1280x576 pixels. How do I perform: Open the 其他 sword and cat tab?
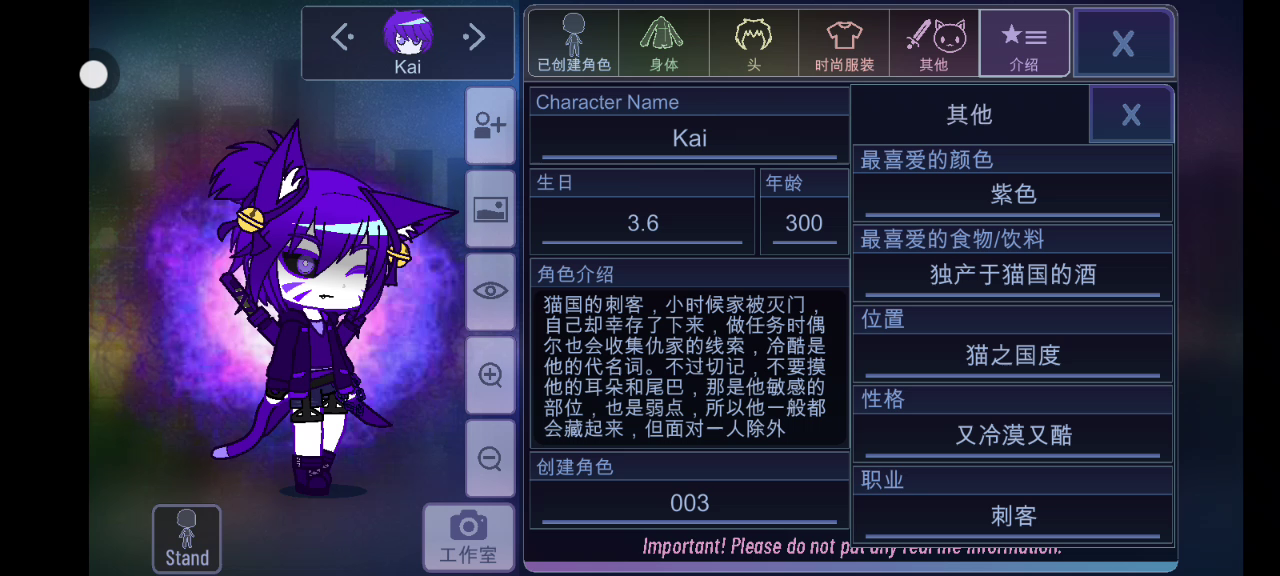[934, 43]
